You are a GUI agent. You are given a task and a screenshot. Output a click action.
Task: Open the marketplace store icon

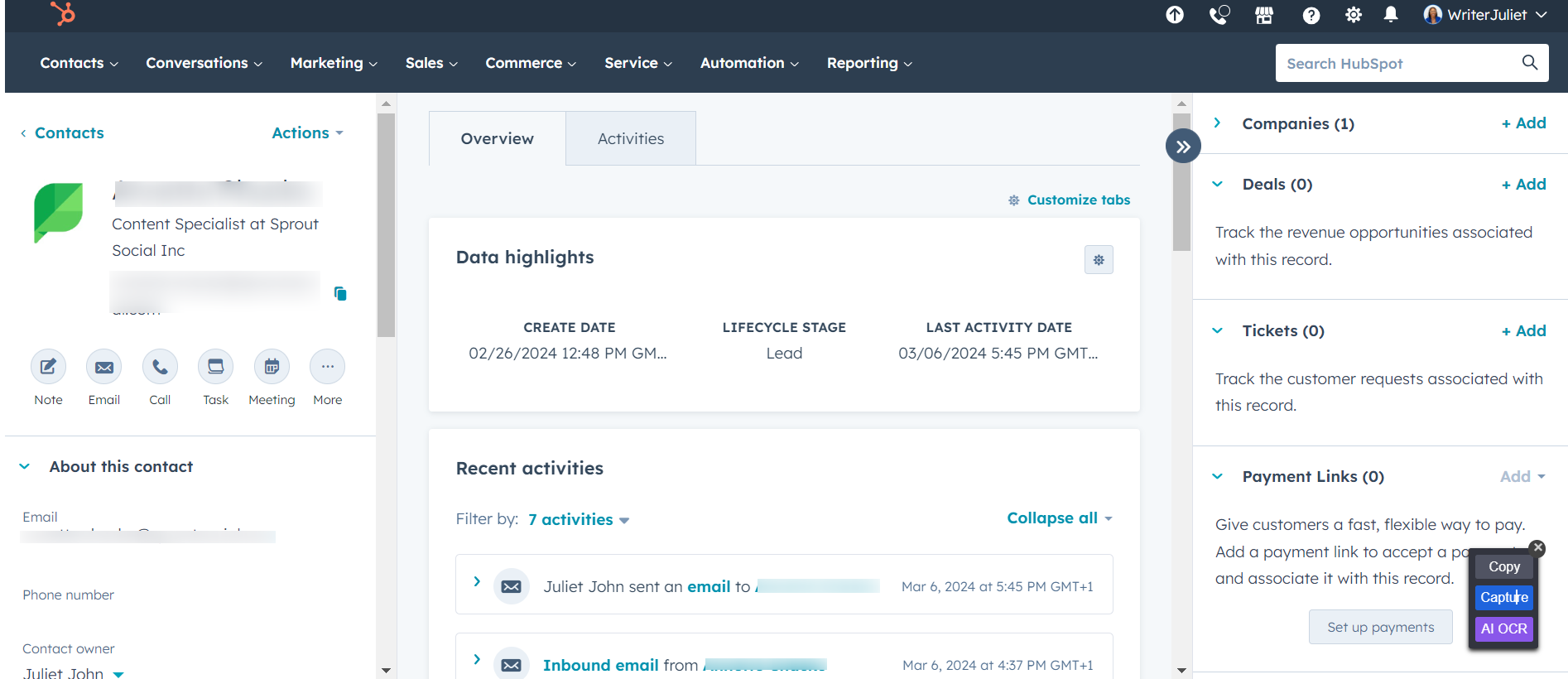click(1264, 15)
